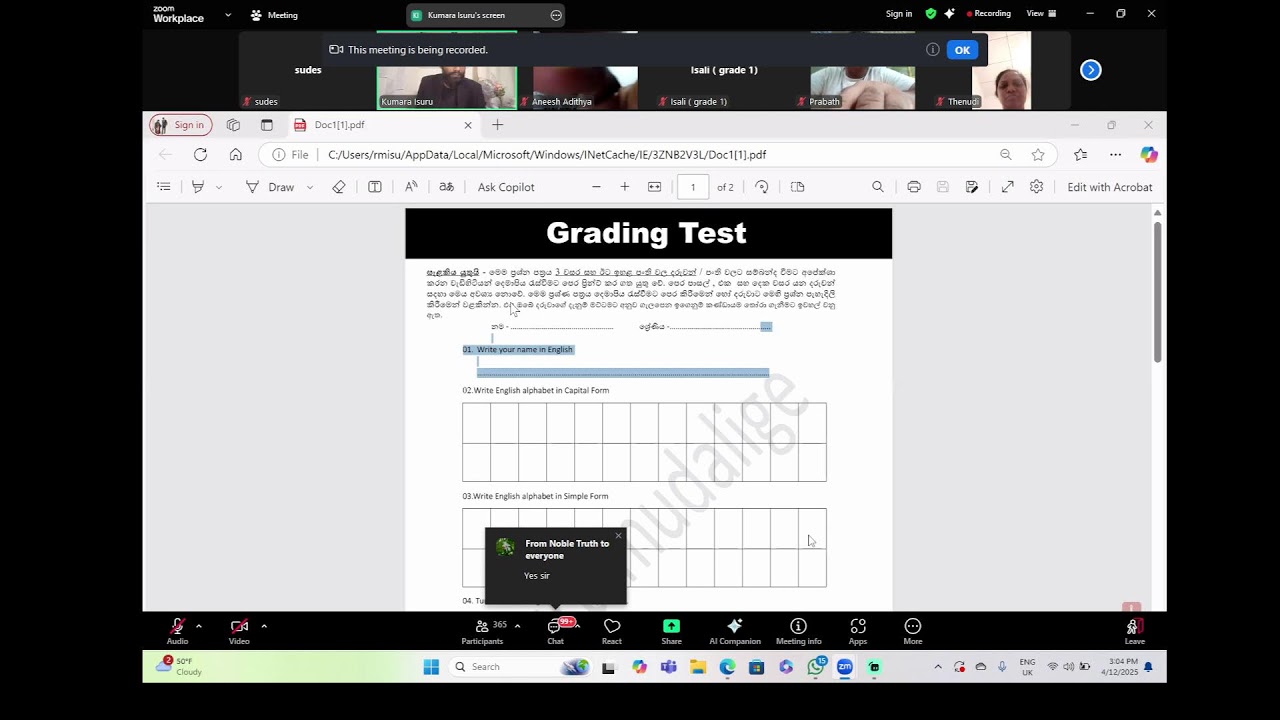This screenshot has width=1280, height=720.
Task: Click the recording notice info icon
Action: coord(932,50)
